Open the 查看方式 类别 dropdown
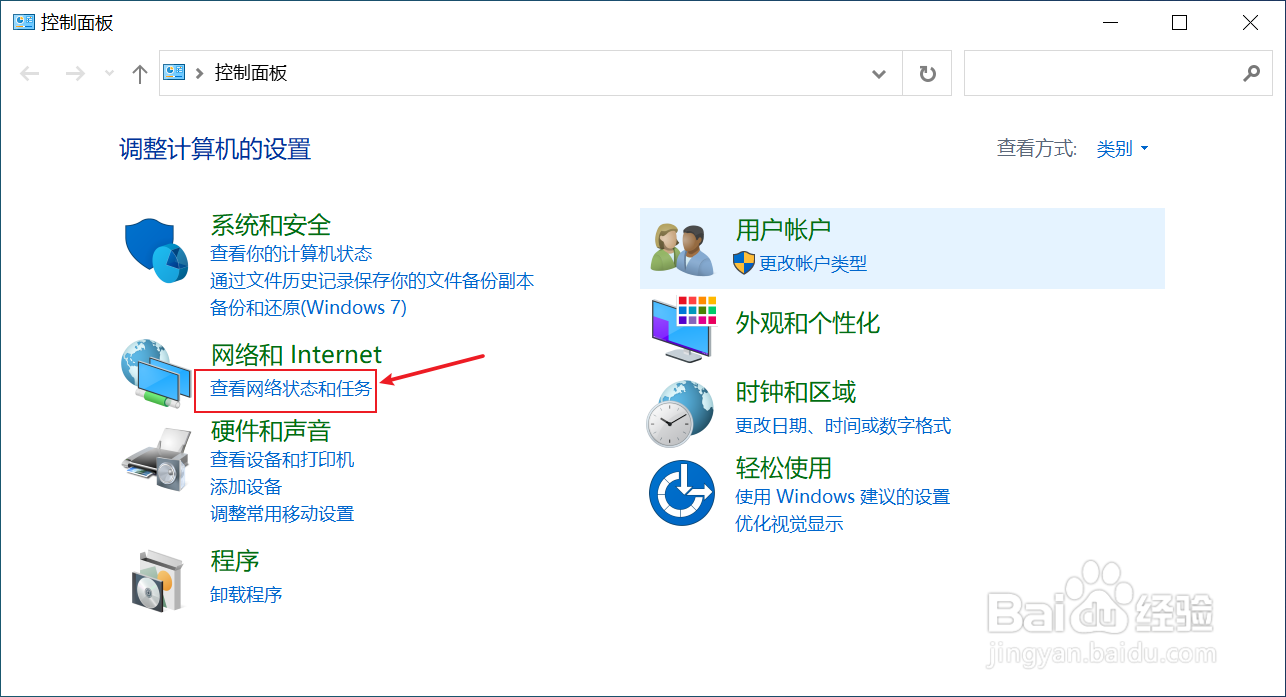This screenshot has width=1286, height=697. point(1122,148)
